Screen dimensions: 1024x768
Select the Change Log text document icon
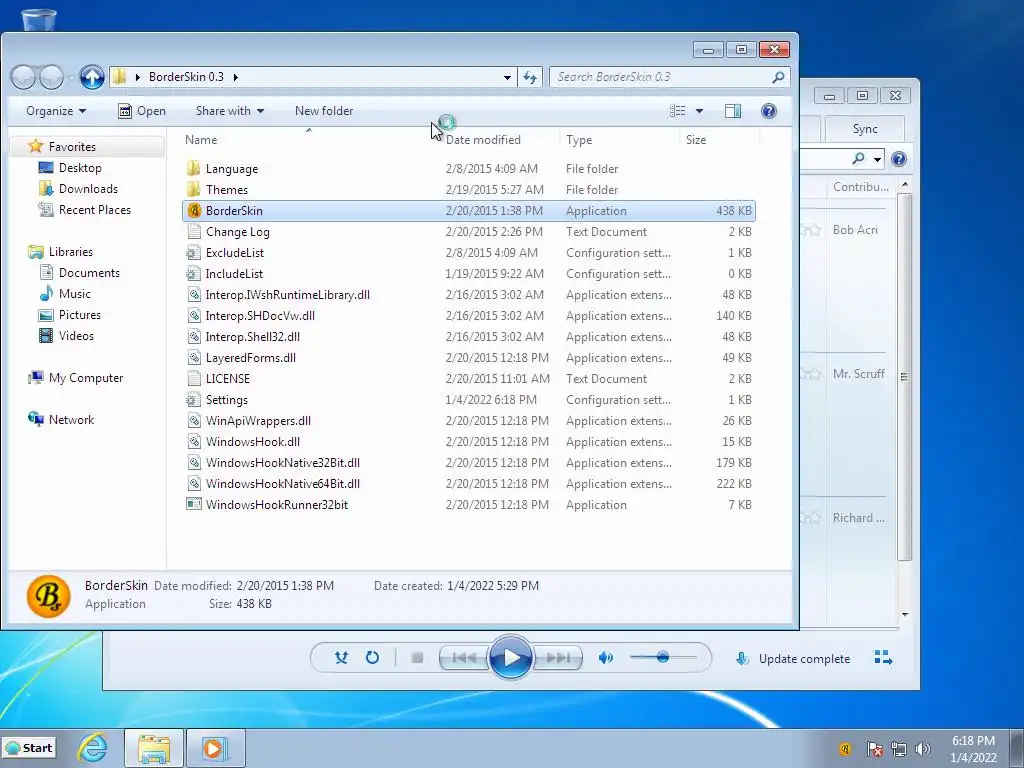[193, 232]
